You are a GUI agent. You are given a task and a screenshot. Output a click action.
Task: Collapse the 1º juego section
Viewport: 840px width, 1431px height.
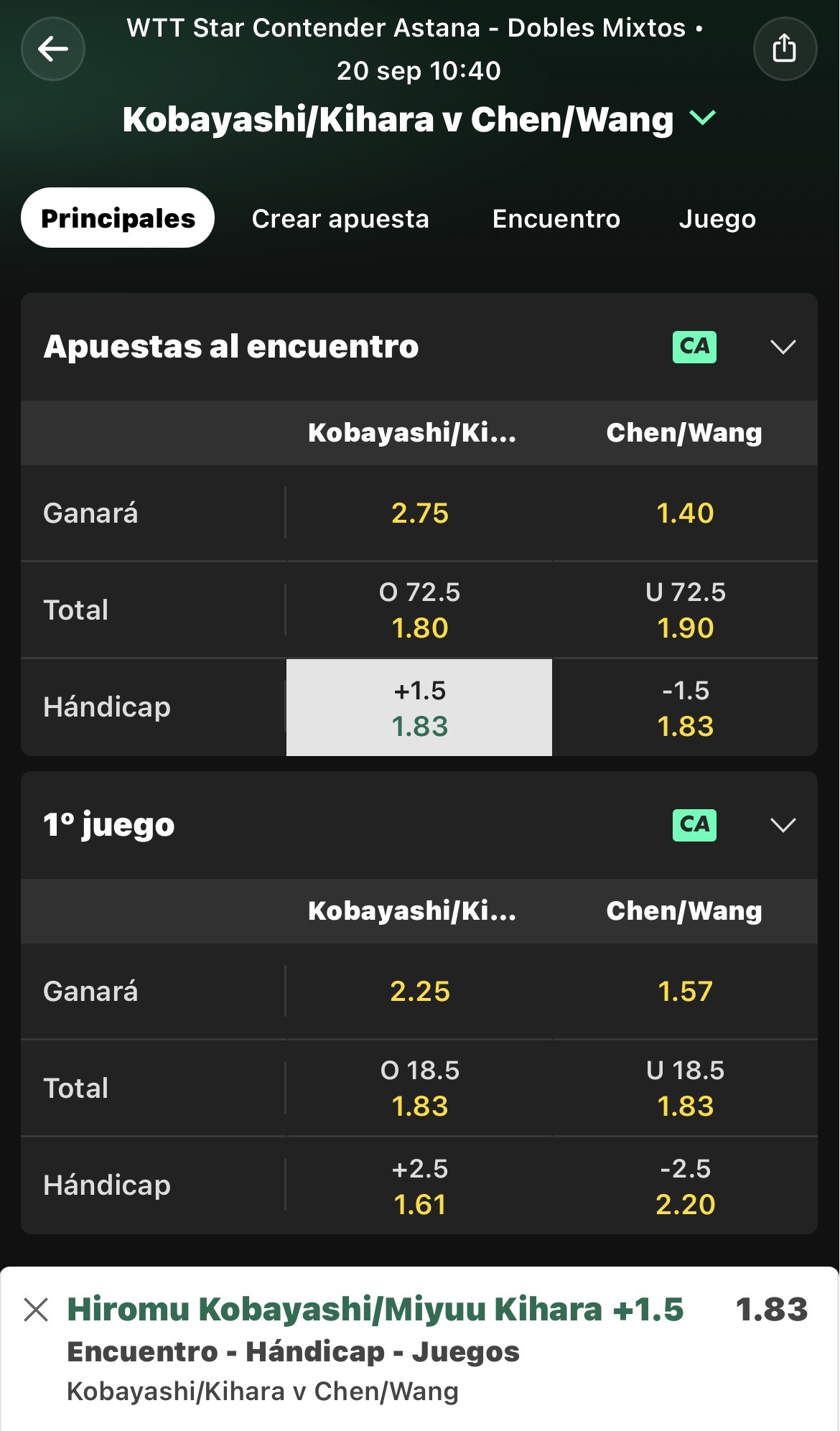click(783, 825)
